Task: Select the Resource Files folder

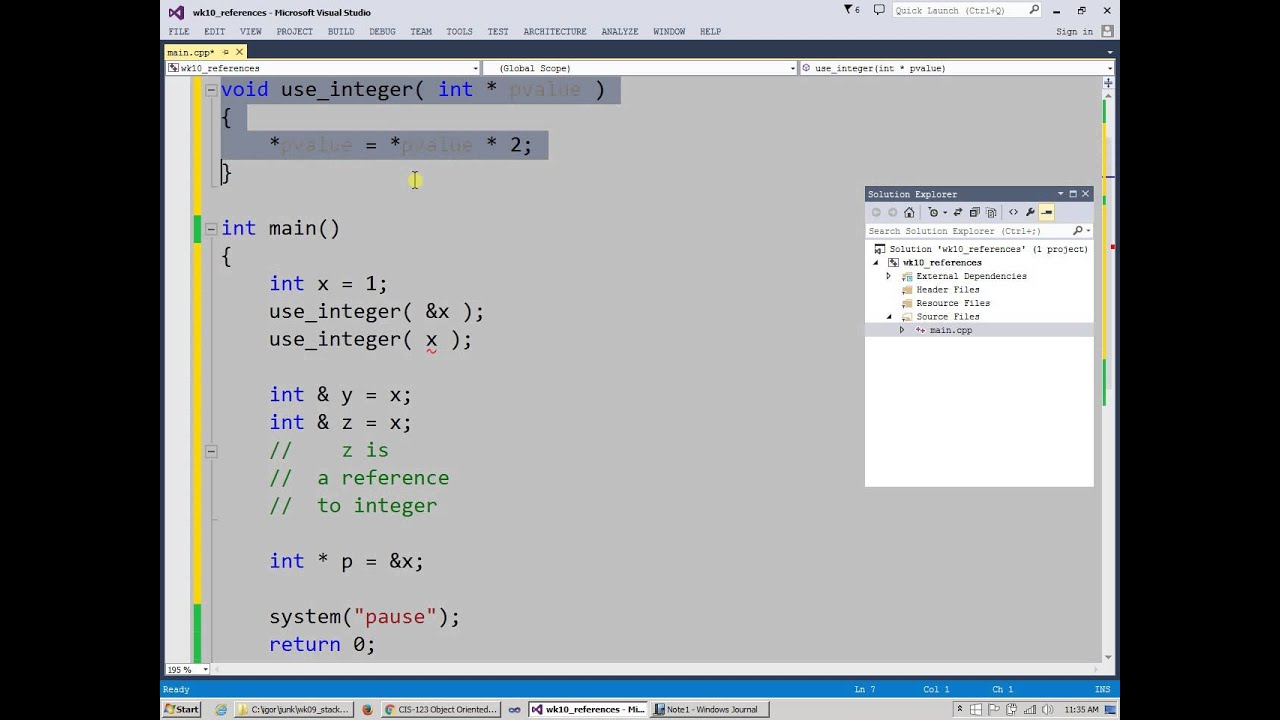Action: [953, 303]
